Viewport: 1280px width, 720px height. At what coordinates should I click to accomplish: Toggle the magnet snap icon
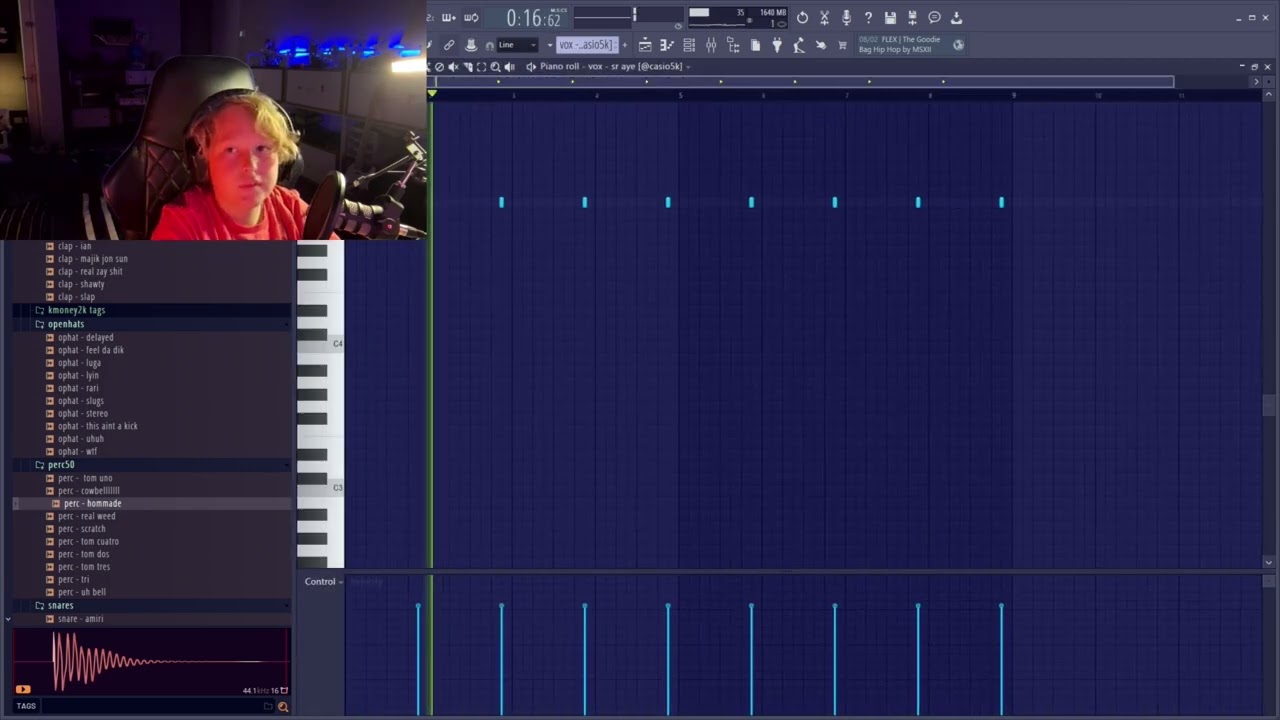(490, 45)
